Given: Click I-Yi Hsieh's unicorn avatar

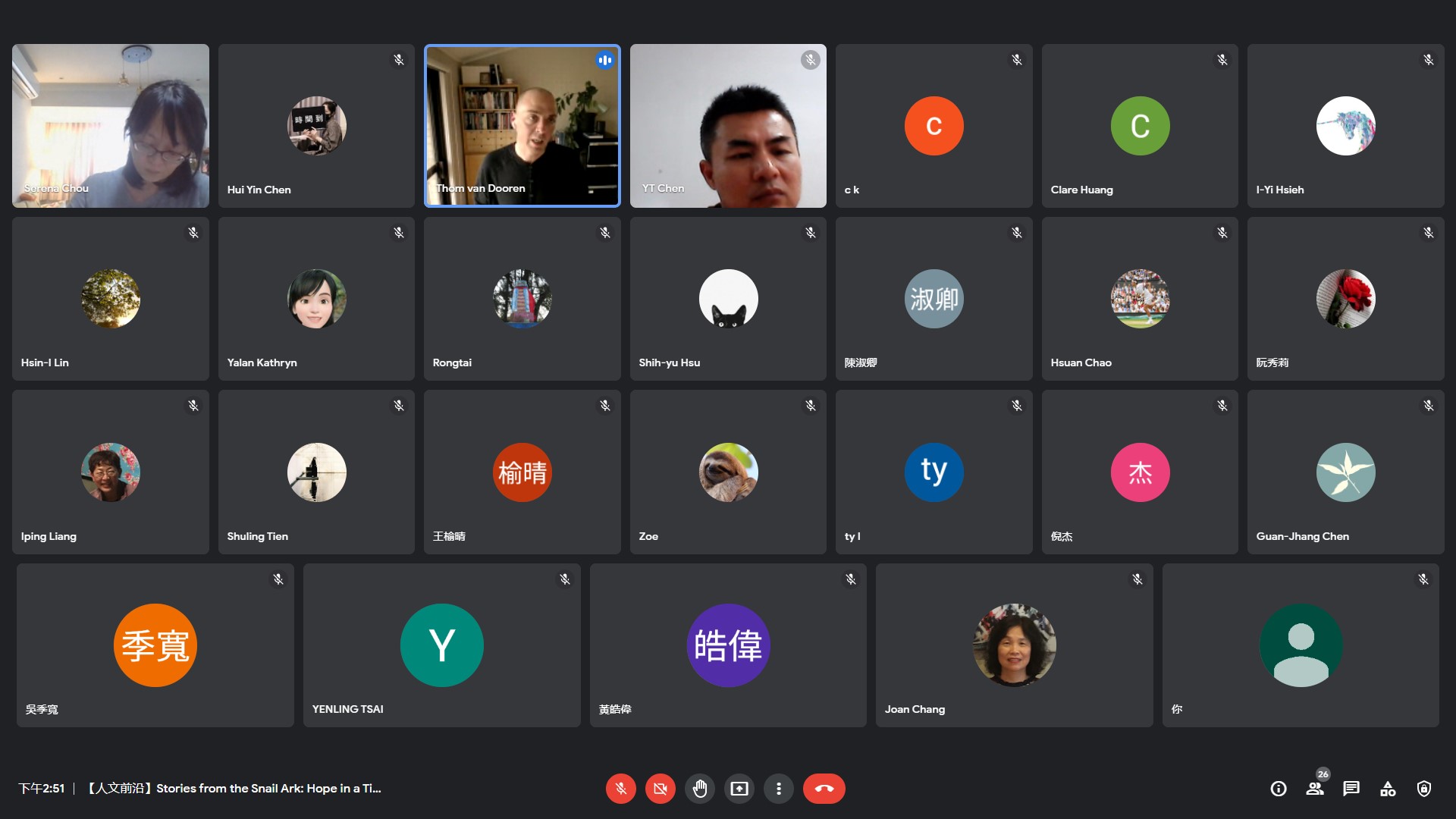Looking at the screenshot, I should click(x=1346, y=126).
